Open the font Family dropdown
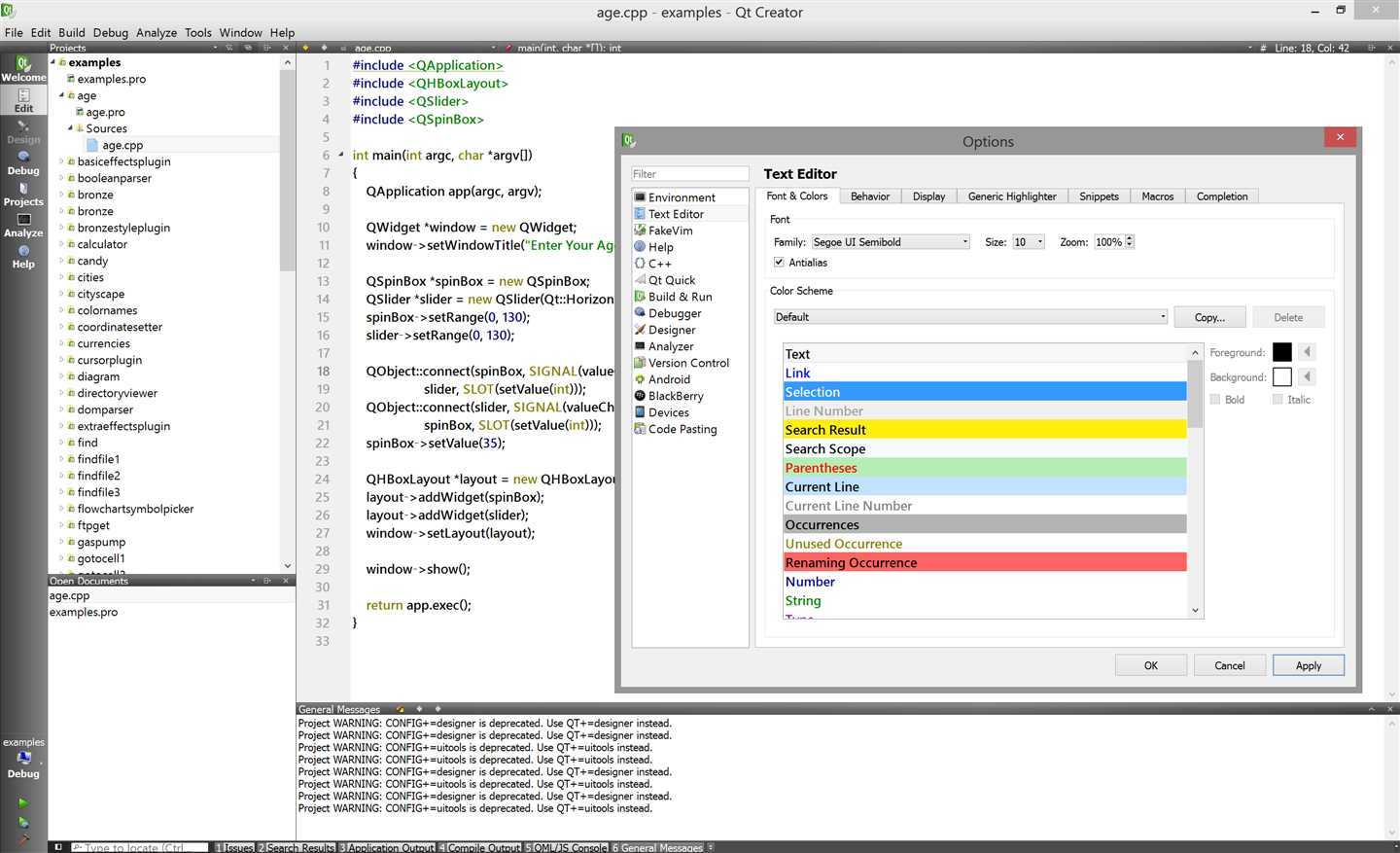The width and height of the screenshot is (1400, 853). click(891, 242)
